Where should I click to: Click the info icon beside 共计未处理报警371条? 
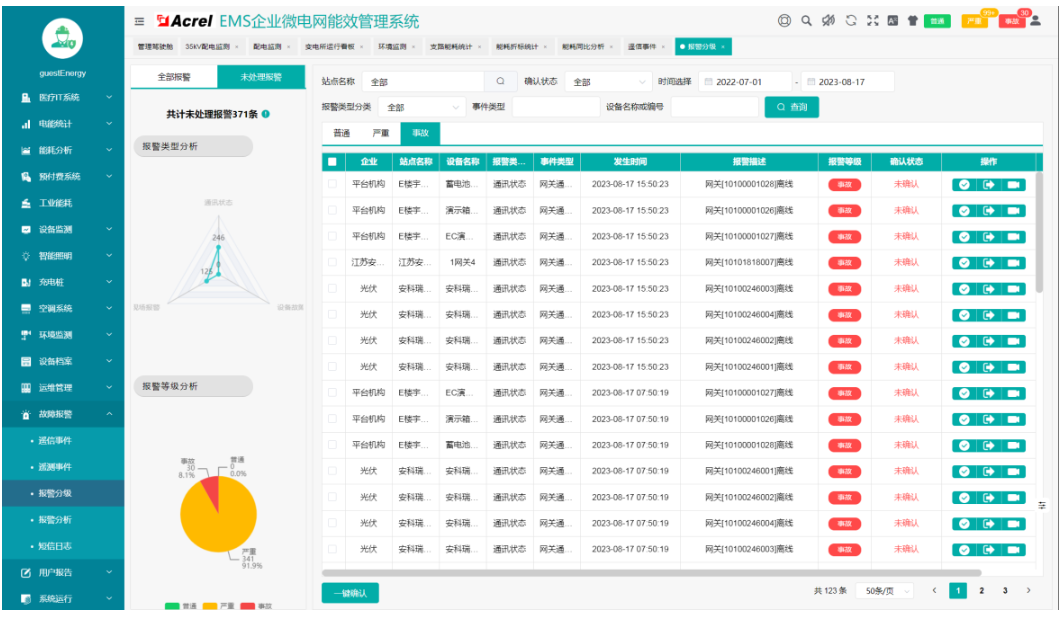(x=266, y=114)
